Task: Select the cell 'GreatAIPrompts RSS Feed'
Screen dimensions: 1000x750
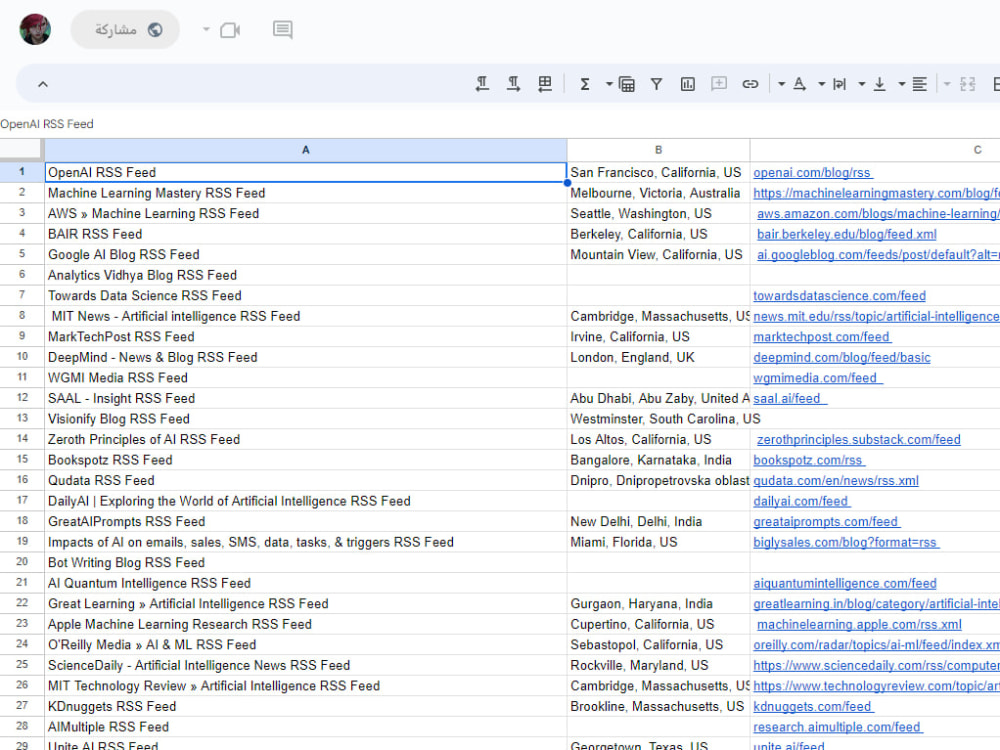Action: point(305,522)
